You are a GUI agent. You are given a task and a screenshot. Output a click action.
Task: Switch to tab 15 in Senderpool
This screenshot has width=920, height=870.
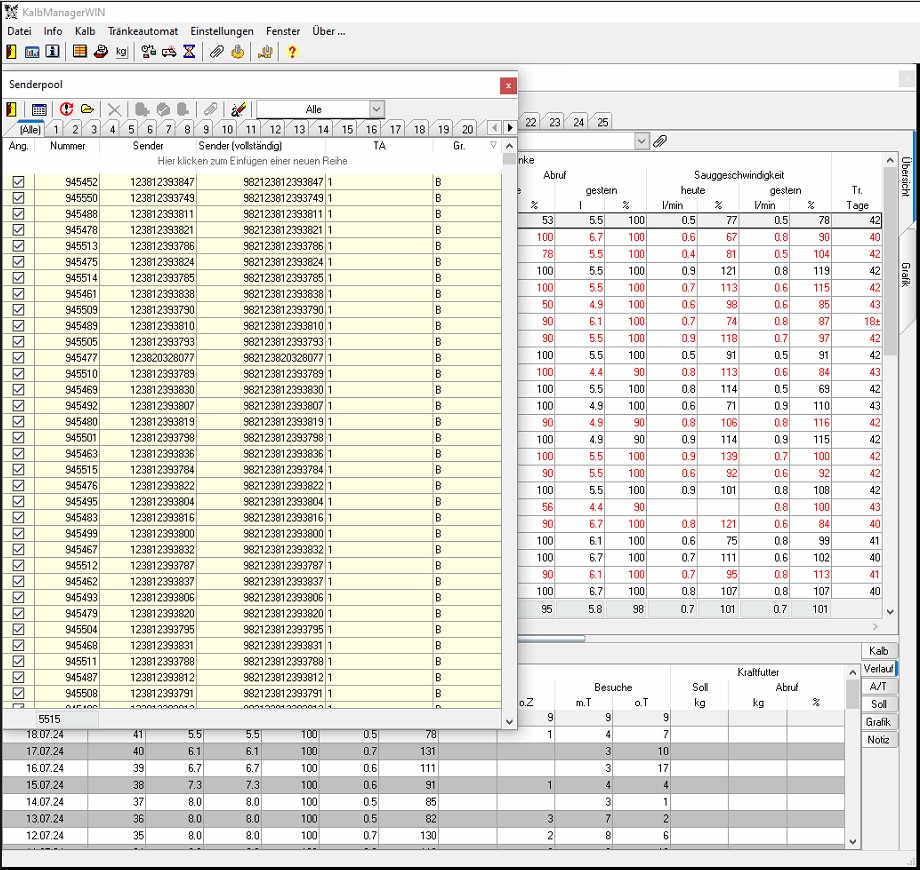point(347,129)
